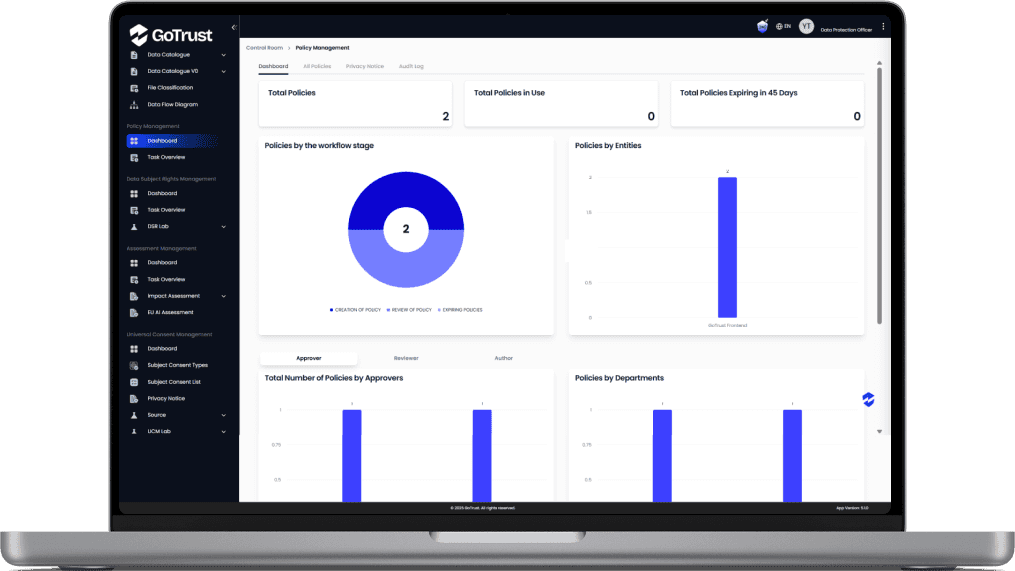This screenshot has height=571, width=1015.
Task: Open Task Overview icon under Policy Management
Action: pos(134,157)
